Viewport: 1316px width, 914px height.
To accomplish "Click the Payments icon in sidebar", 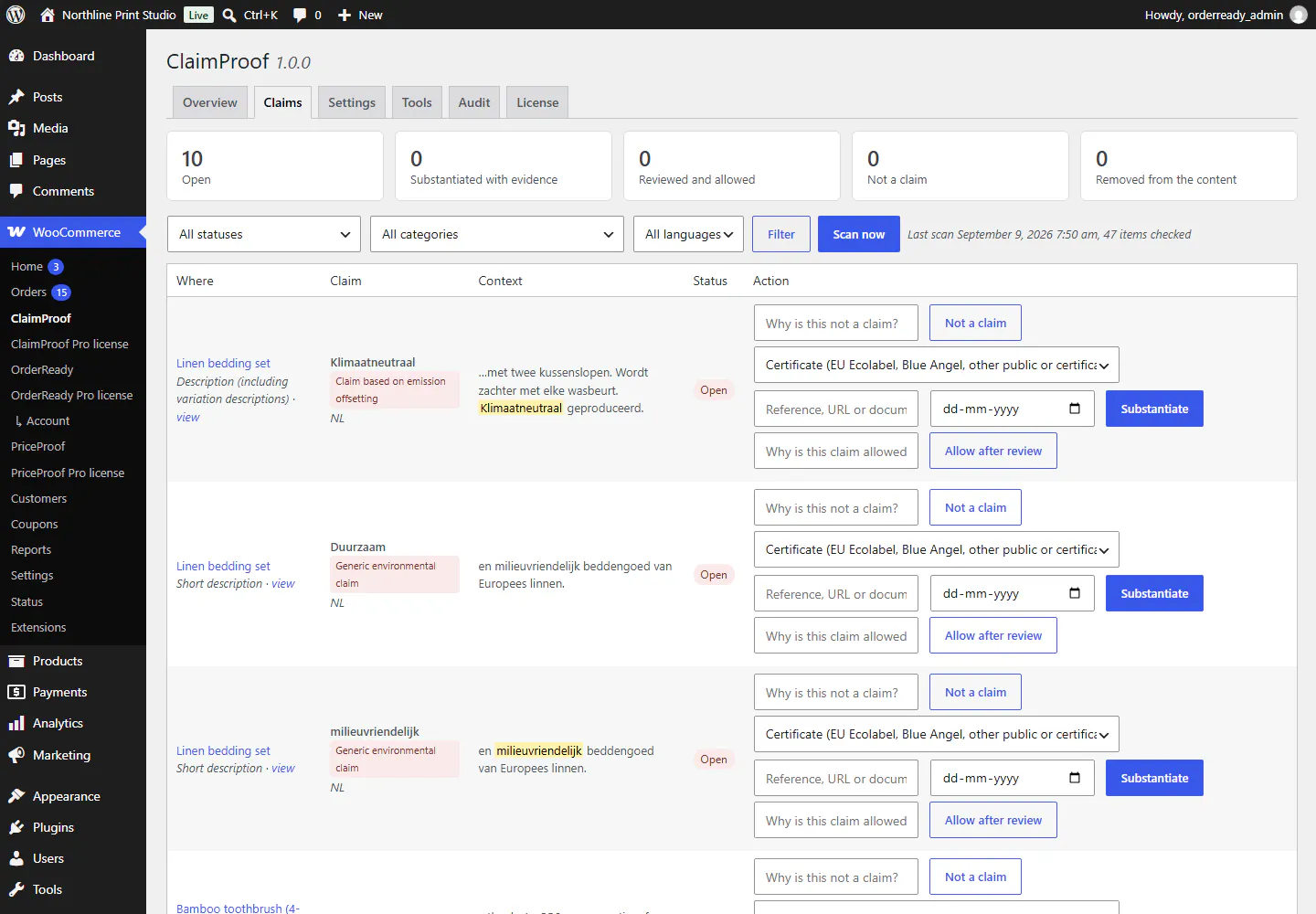I will tap(16, 692).
